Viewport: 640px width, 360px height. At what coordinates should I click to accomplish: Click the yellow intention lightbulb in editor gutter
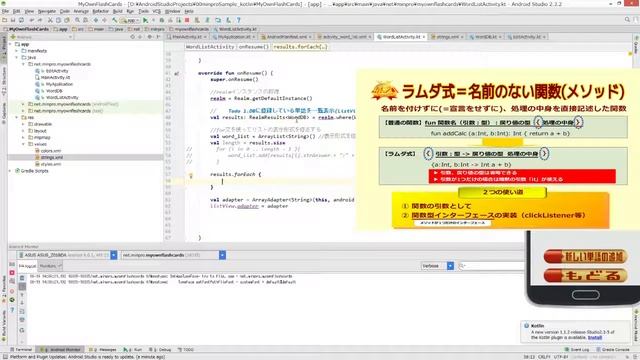(190, 176)
